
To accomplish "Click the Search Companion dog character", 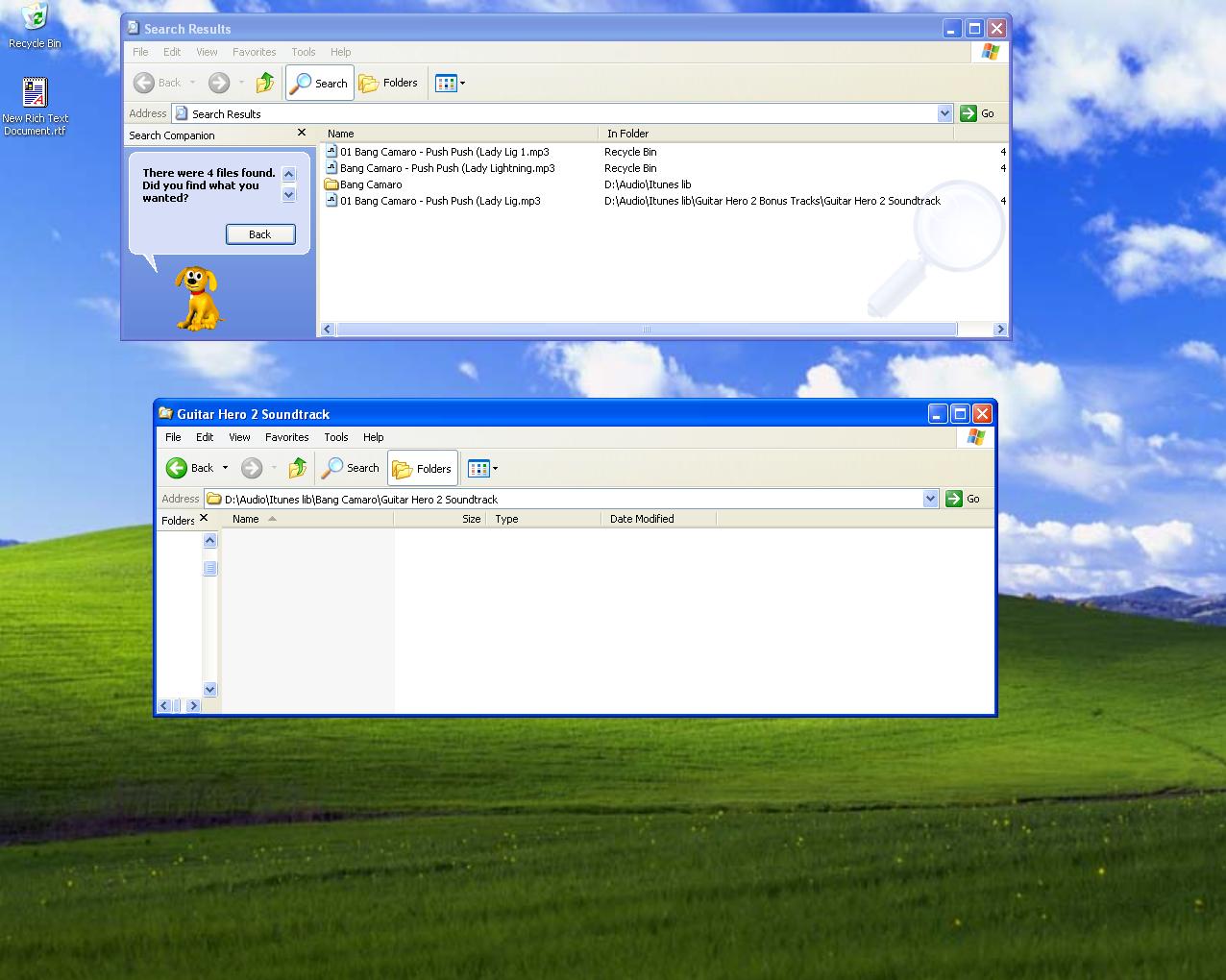I will [x=199, y=299].
